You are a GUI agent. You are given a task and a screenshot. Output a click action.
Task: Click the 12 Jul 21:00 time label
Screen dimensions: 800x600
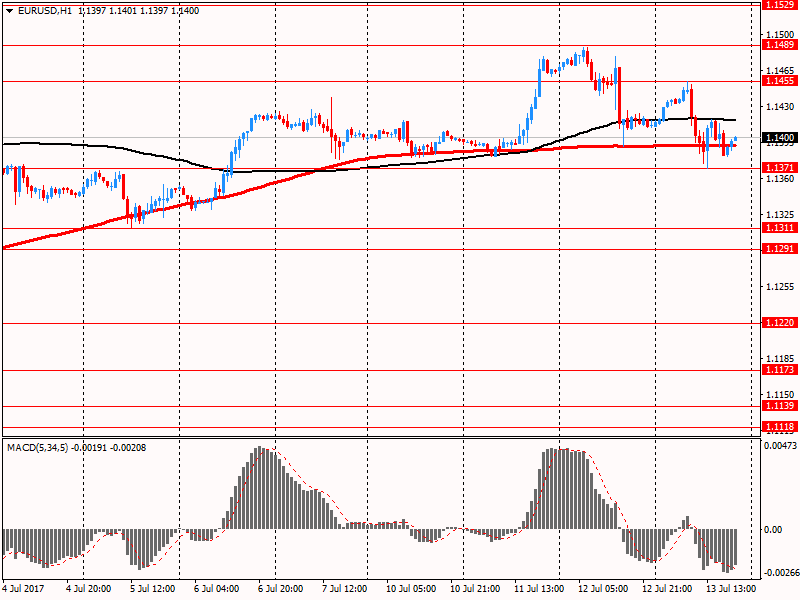[667, 588]
